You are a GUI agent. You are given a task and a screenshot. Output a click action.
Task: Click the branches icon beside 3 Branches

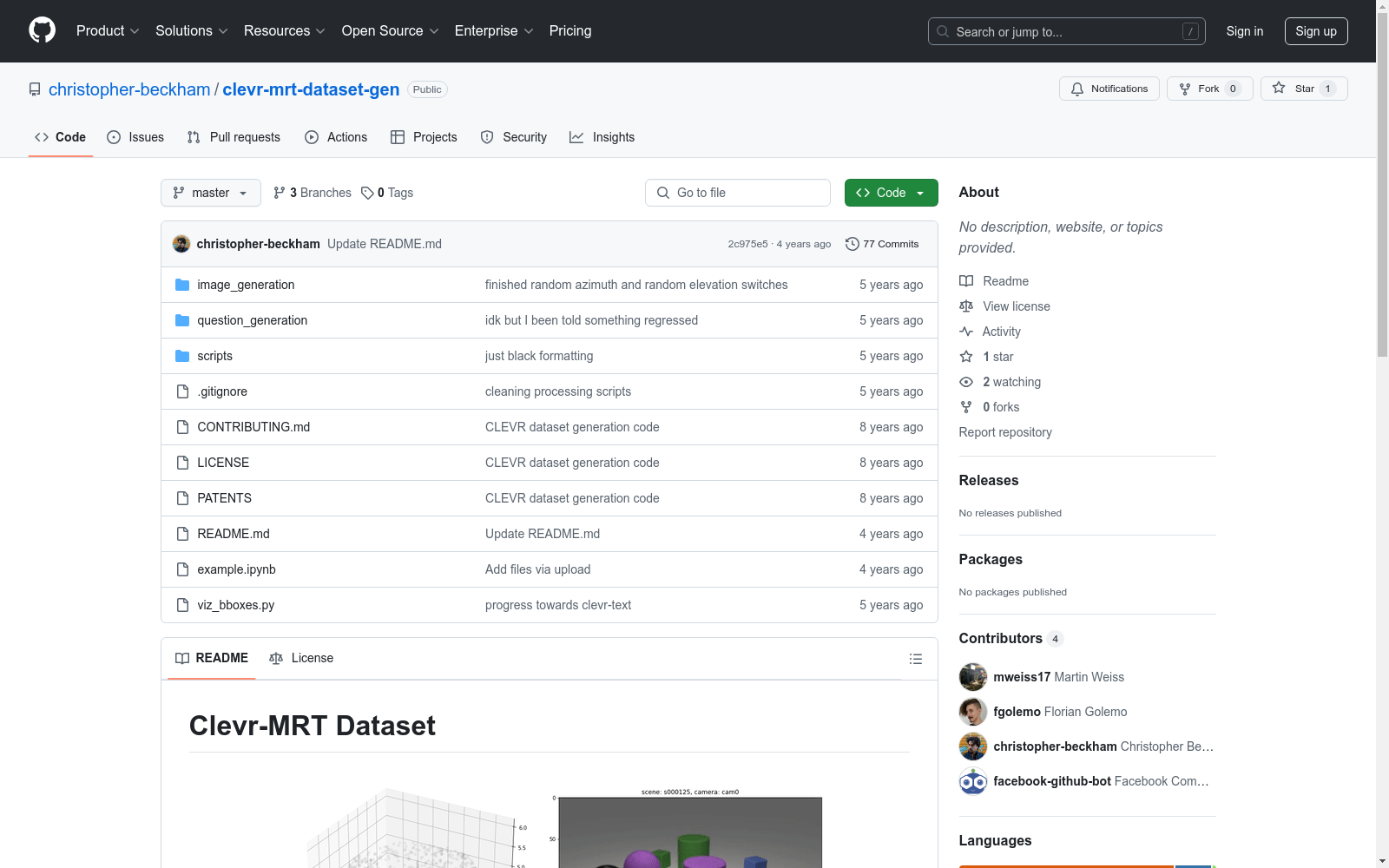pyautogui.click(x=279, y=193)
